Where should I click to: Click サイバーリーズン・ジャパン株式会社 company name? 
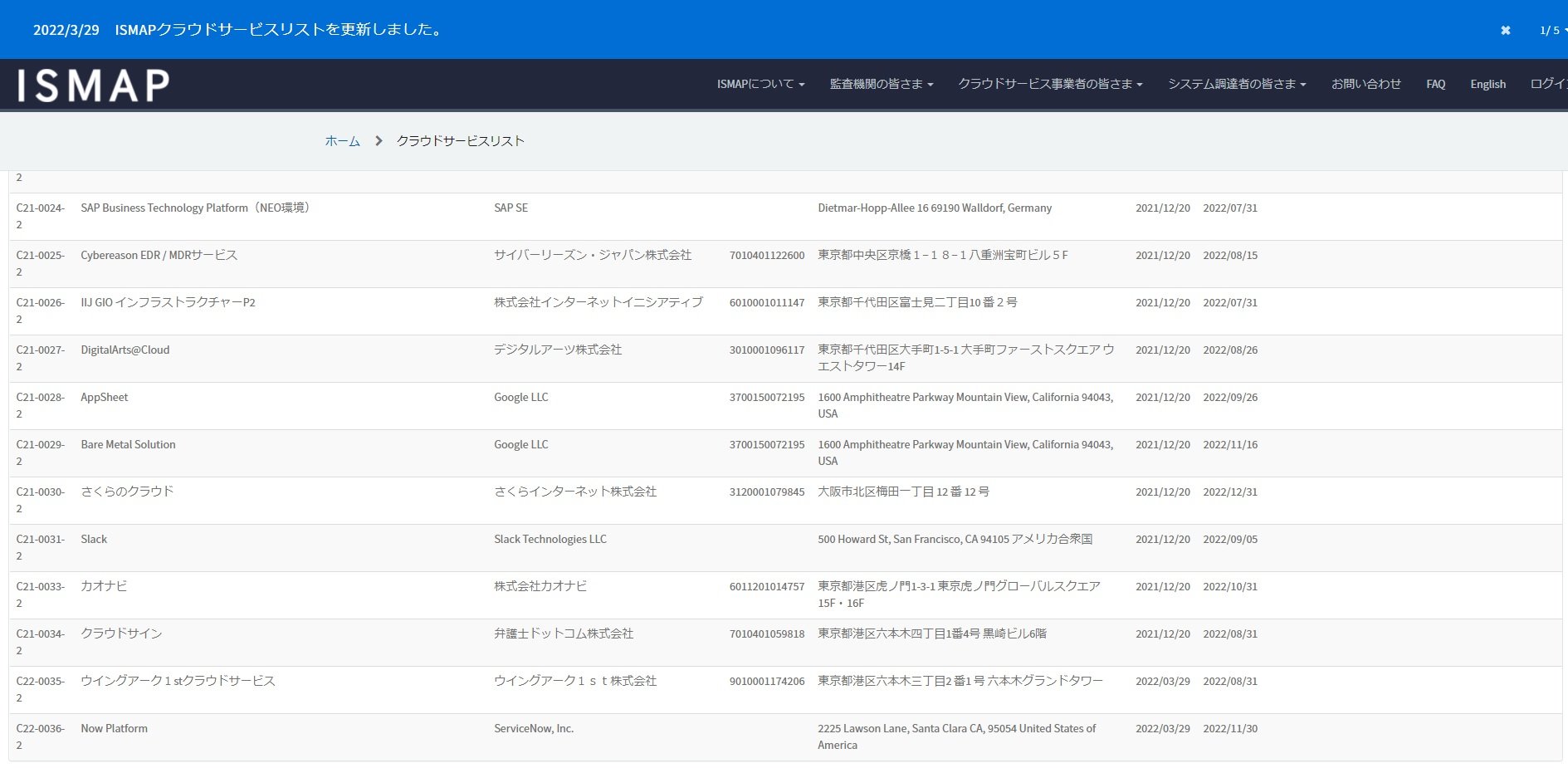click(593, 255)
